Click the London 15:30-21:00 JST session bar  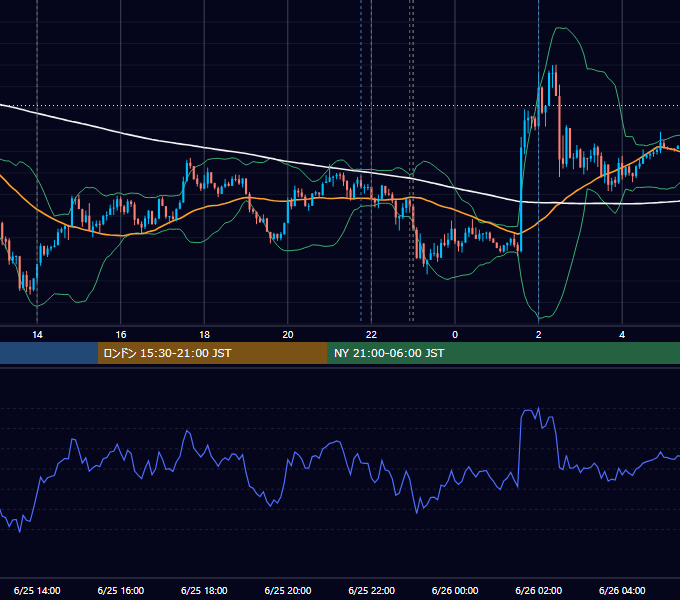[212, 353]
